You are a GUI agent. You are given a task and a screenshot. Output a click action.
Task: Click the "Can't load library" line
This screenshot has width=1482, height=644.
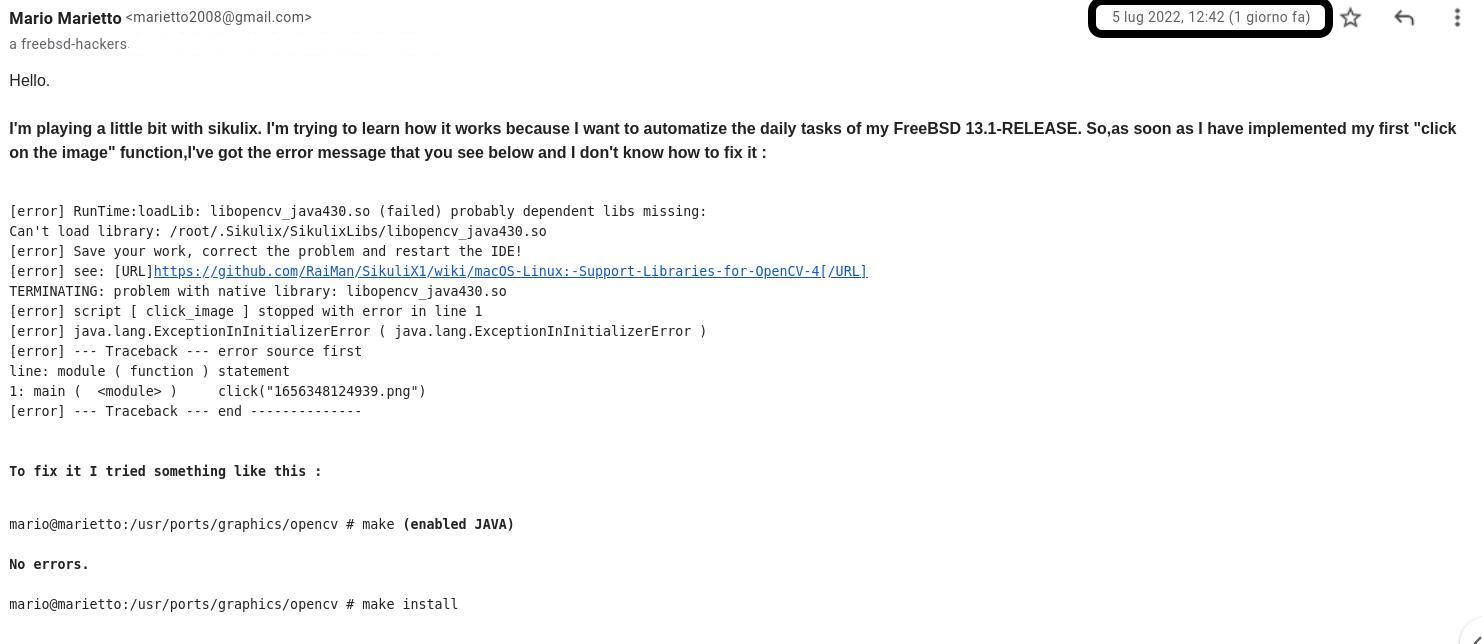tap(278, 231)
